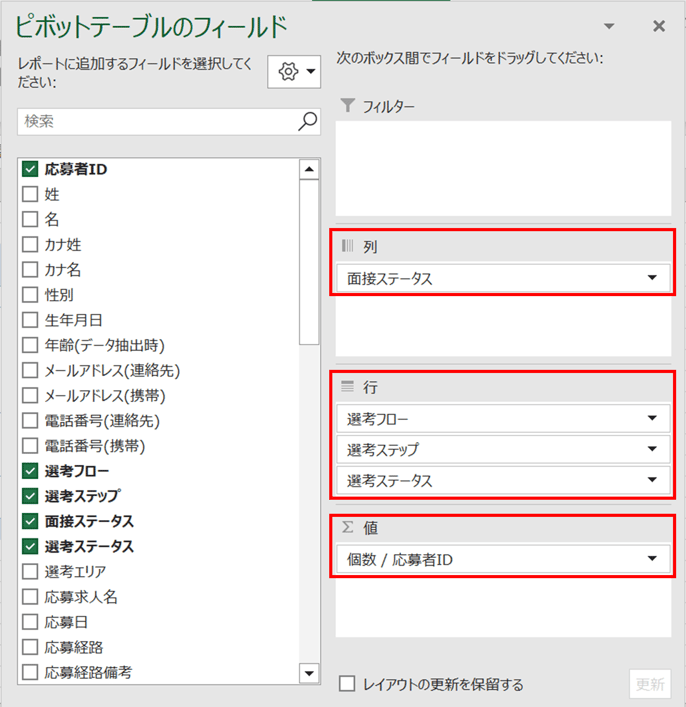Open the 面接ステータス column field dropdown
This screenshot has height=707, width=686.
point(652,278)
